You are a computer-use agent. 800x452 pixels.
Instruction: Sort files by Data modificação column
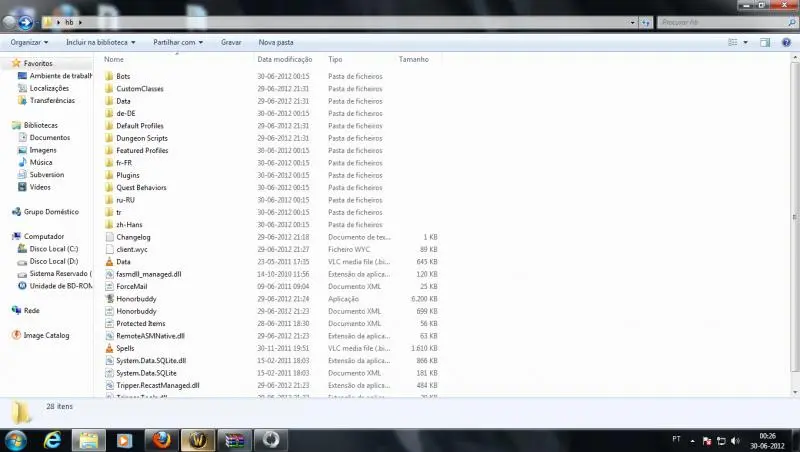click(x=284, y=60)
